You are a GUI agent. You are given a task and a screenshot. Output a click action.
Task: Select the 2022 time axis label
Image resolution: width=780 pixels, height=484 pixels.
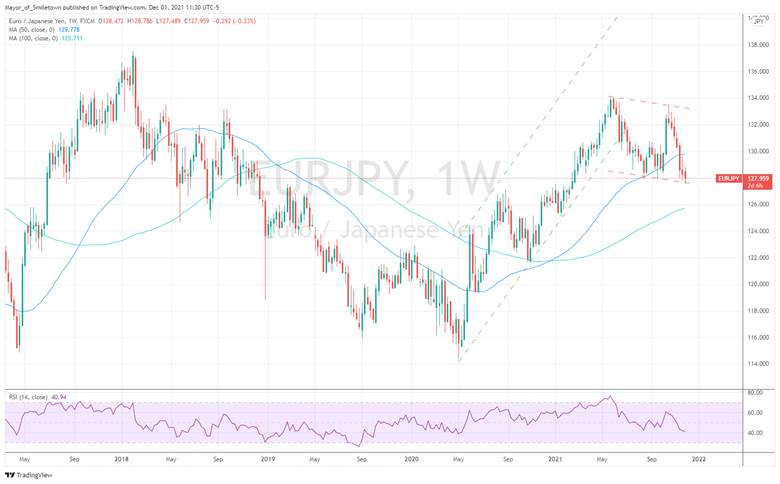[x=698, y=459]
